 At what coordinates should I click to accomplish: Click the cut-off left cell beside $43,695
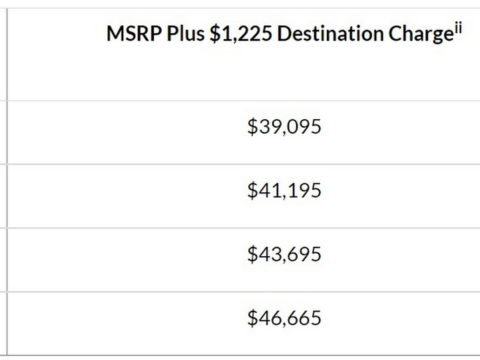pos(3,260)
